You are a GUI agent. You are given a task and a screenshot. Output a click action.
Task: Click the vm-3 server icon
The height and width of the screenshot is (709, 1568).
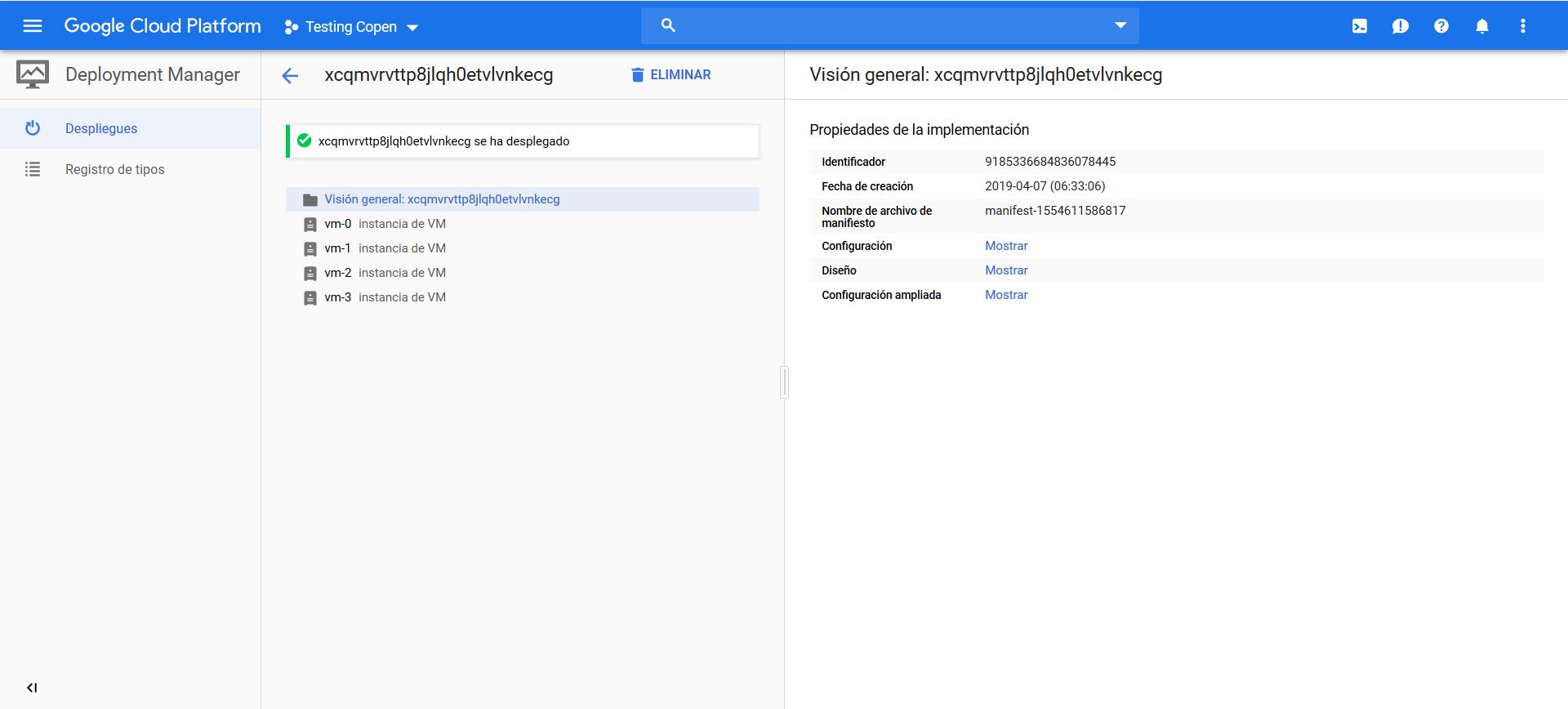click(310, 298)
